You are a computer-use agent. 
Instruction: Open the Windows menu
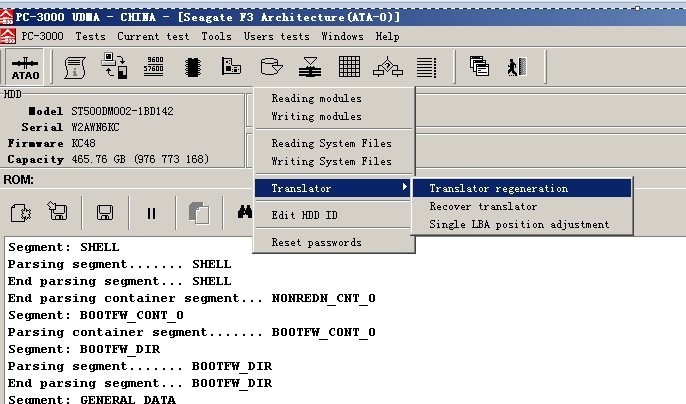click(343, 36)
